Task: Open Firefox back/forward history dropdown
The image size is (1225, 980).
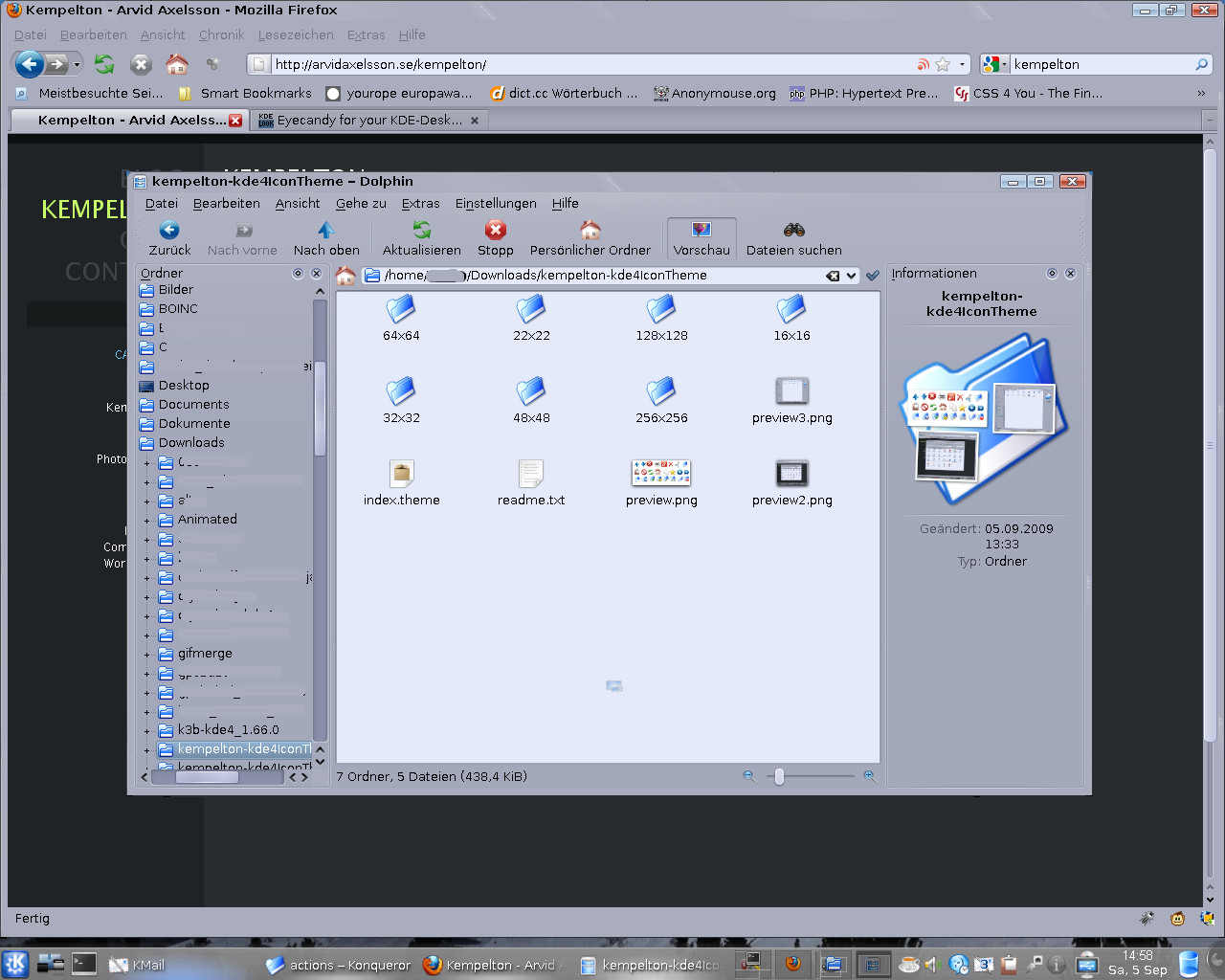Action: click(78, 65)
